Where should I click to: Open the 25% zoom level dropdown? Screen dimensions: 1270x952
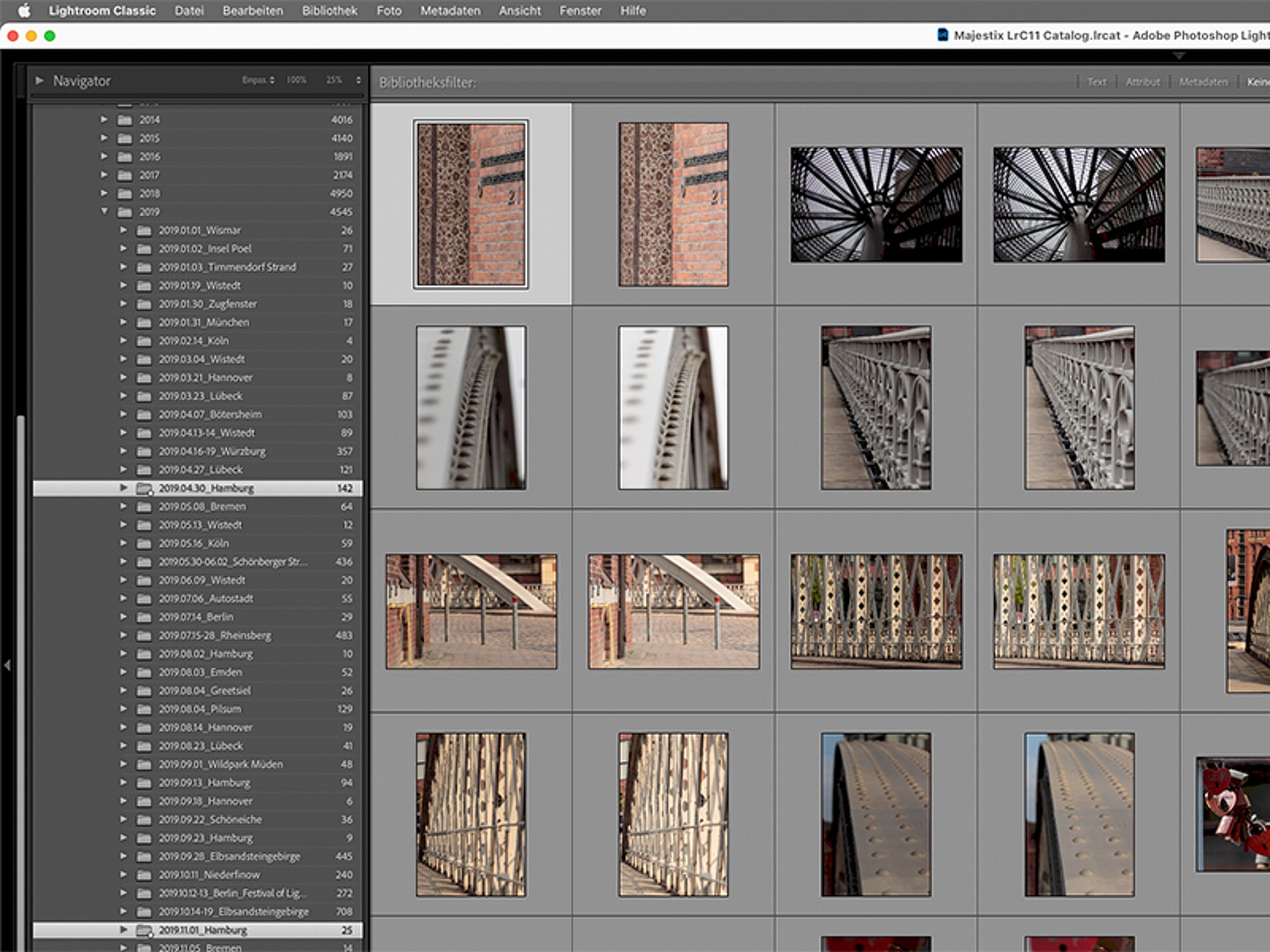[x=344, y=80]
